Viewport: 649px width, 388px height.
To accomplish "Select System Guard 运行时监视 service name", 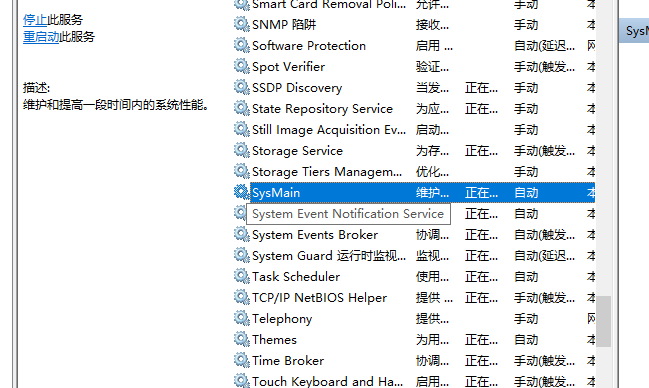I will point(329,256).
